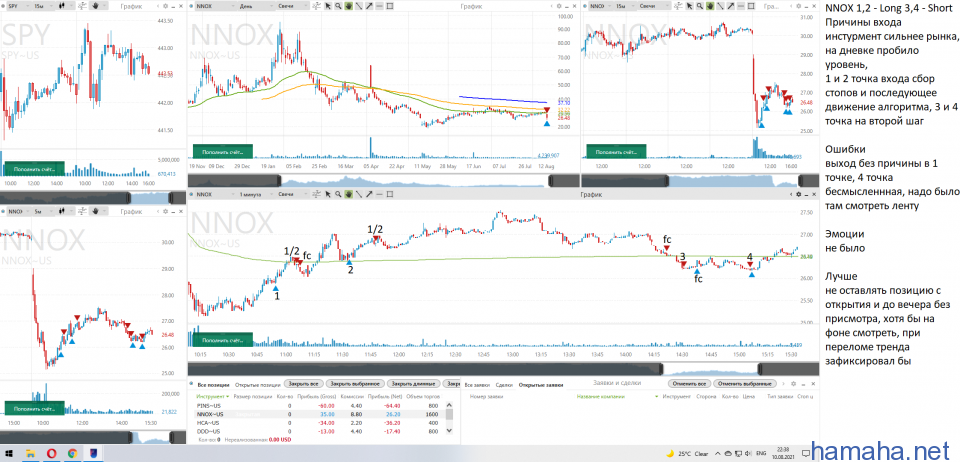Select arrow tool in NNOX 1-minute chart toolbar
The width and height of the screenshot is (960, 462).
(x=369, y=194)
